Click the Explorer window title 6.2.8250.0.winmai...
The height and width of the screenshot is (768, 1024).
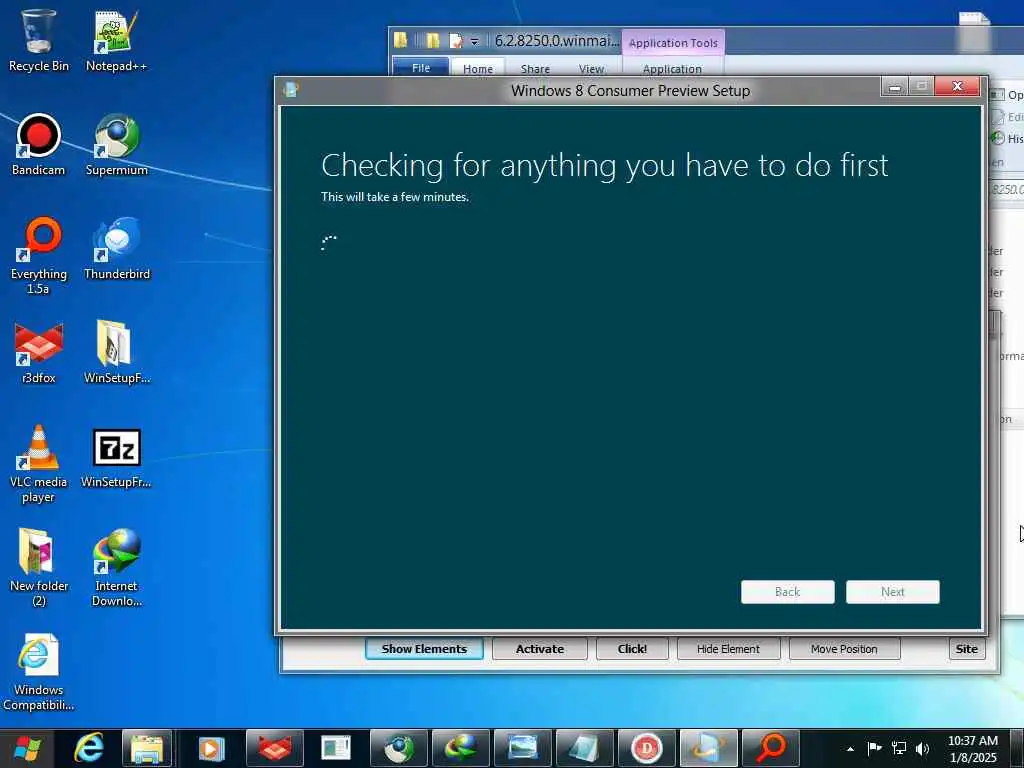click(x=556, y=40)
